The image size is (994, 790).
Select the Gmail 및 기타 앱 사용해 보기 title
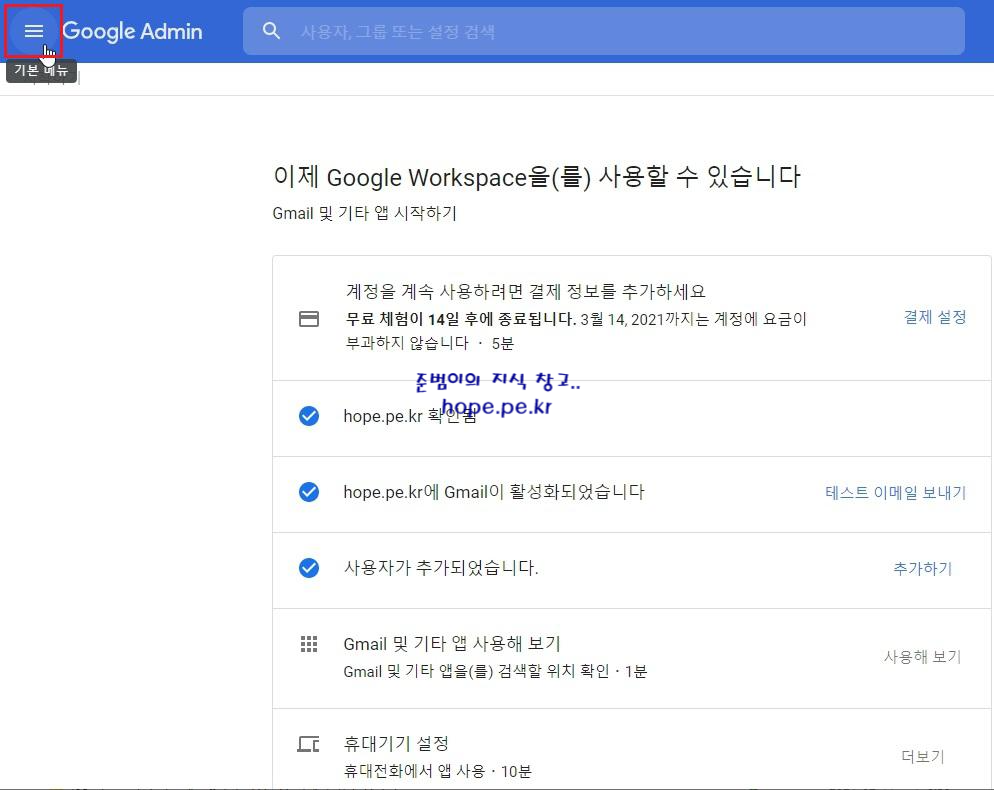(x=452, y=644)
